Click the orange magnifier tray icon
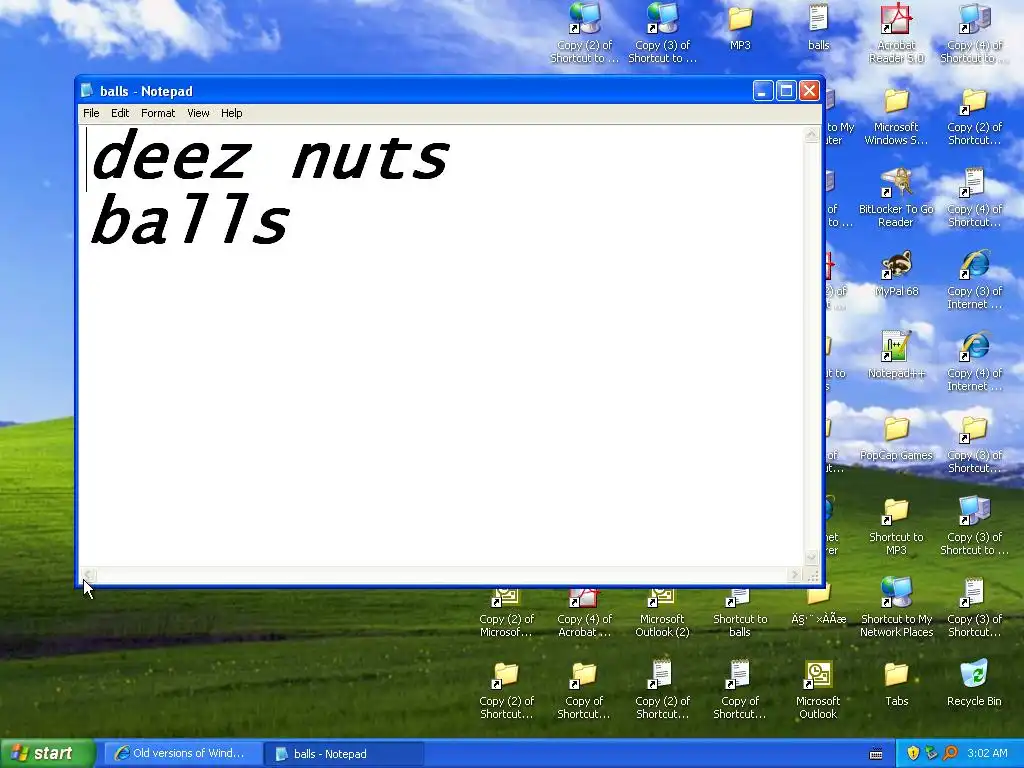Viewport: 1024px width, 768px height. click(950, 754)
